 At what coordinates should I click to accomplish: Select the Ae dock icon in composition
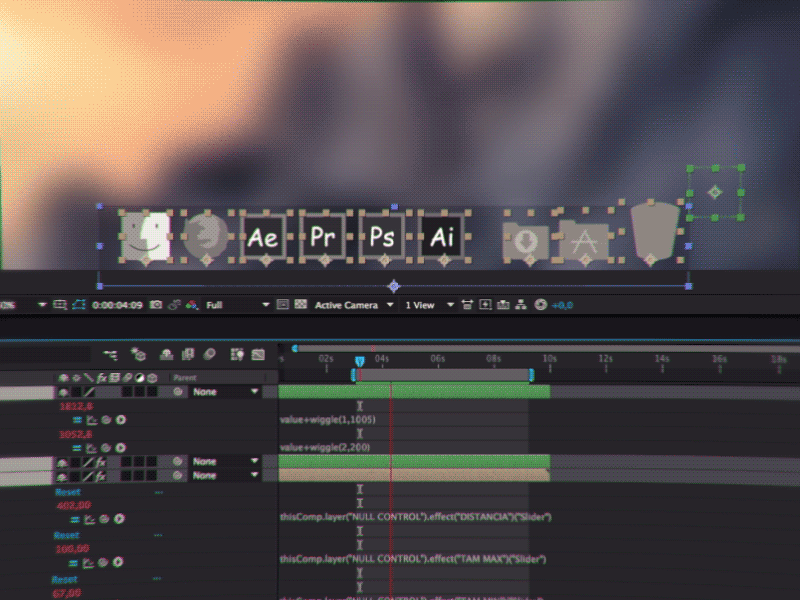(x=264, y=238)
